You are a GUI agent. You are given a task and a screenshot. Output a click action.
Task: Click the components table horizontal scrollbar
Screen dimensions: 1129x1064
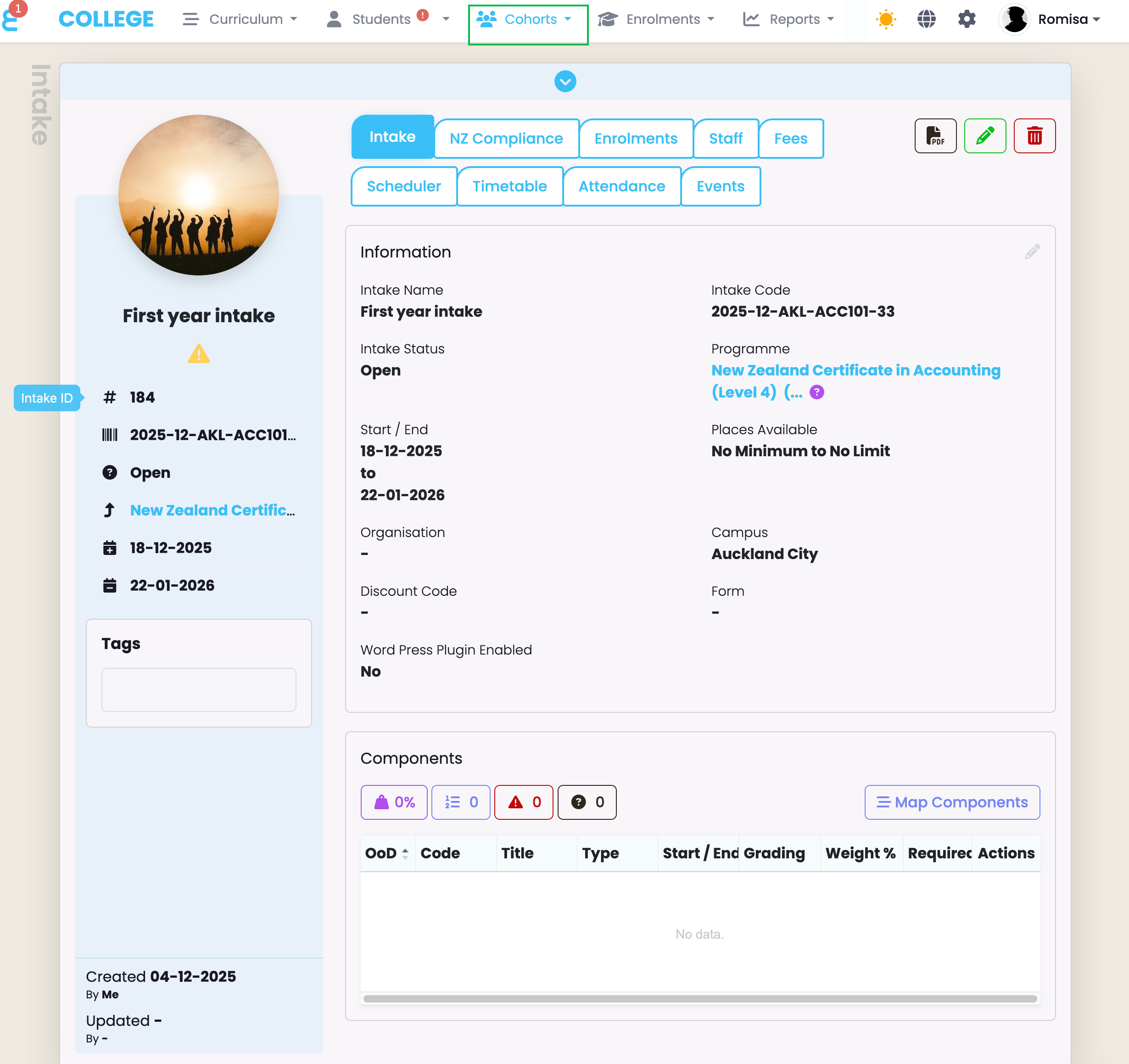point(699,998)
